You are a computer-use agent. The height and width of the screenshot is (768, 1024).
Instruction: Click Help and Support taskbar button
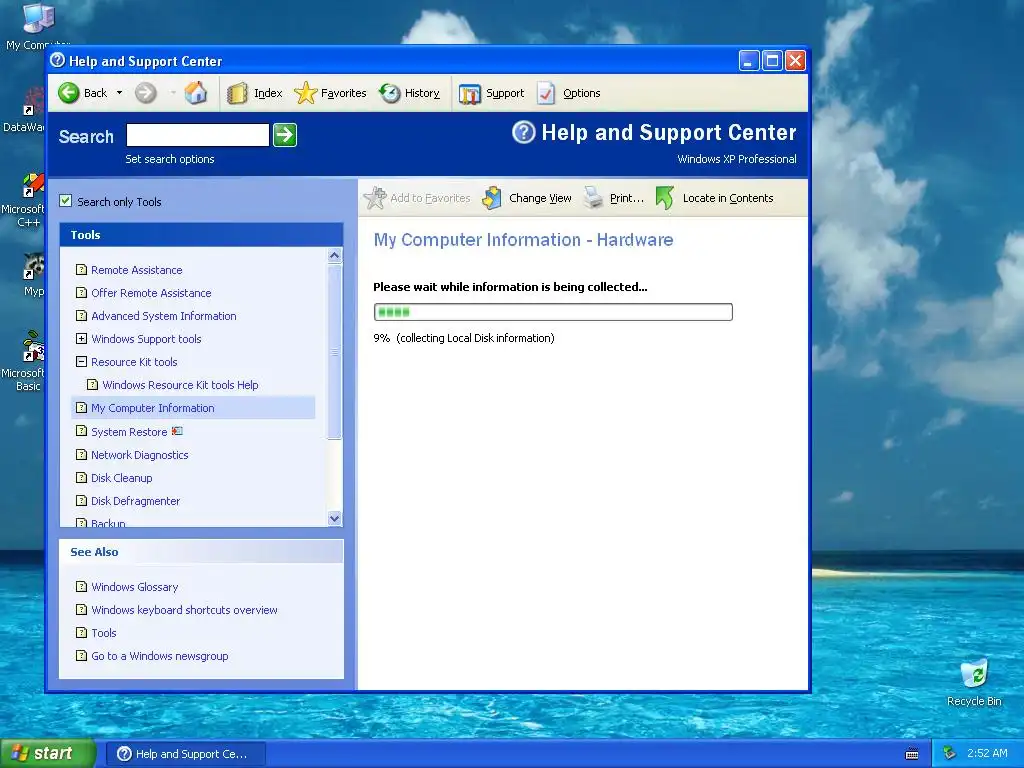click(185, 754)
